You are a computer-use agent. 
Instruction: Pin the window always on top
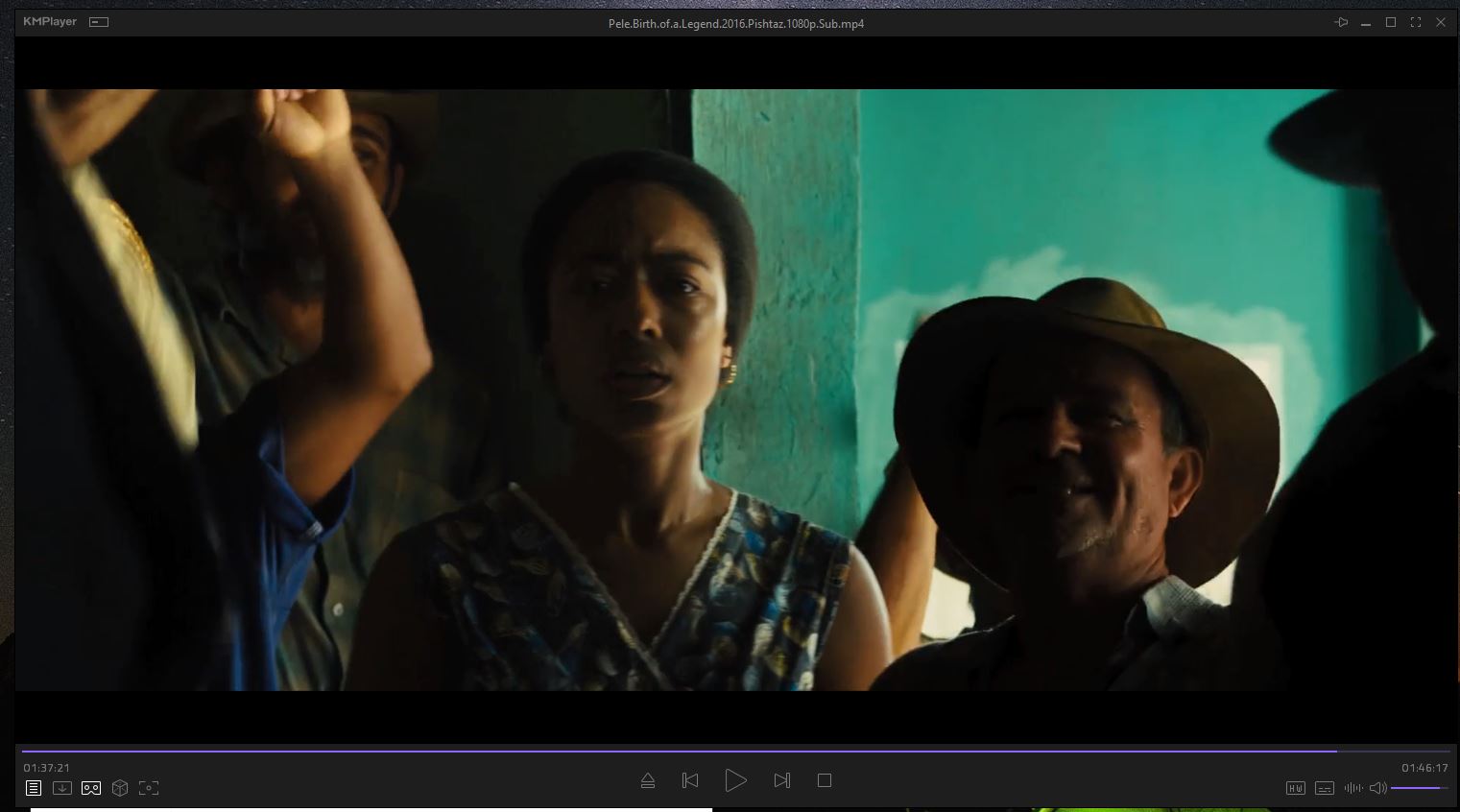[1341, 22]
